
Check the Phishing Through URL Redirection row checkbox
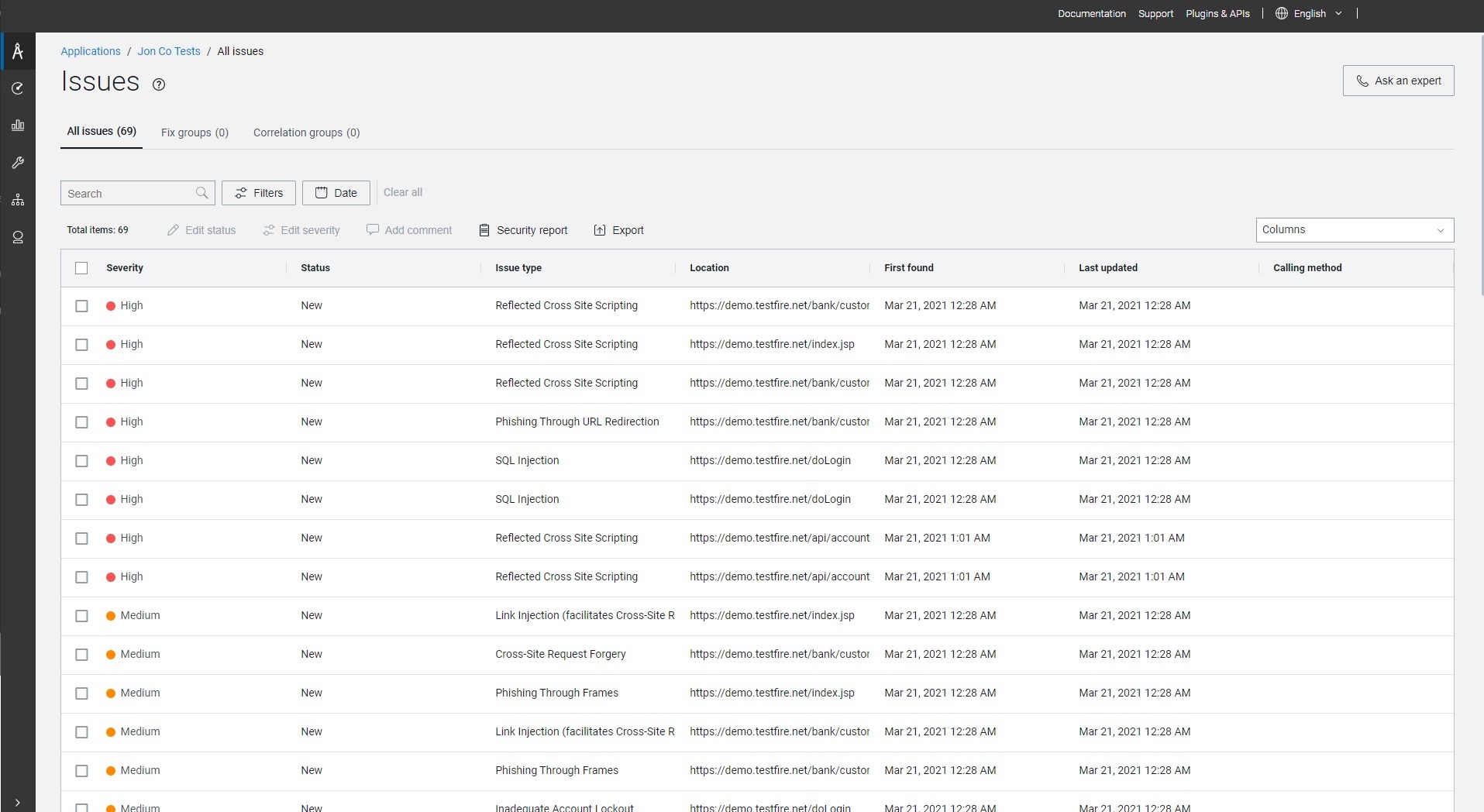81,422
